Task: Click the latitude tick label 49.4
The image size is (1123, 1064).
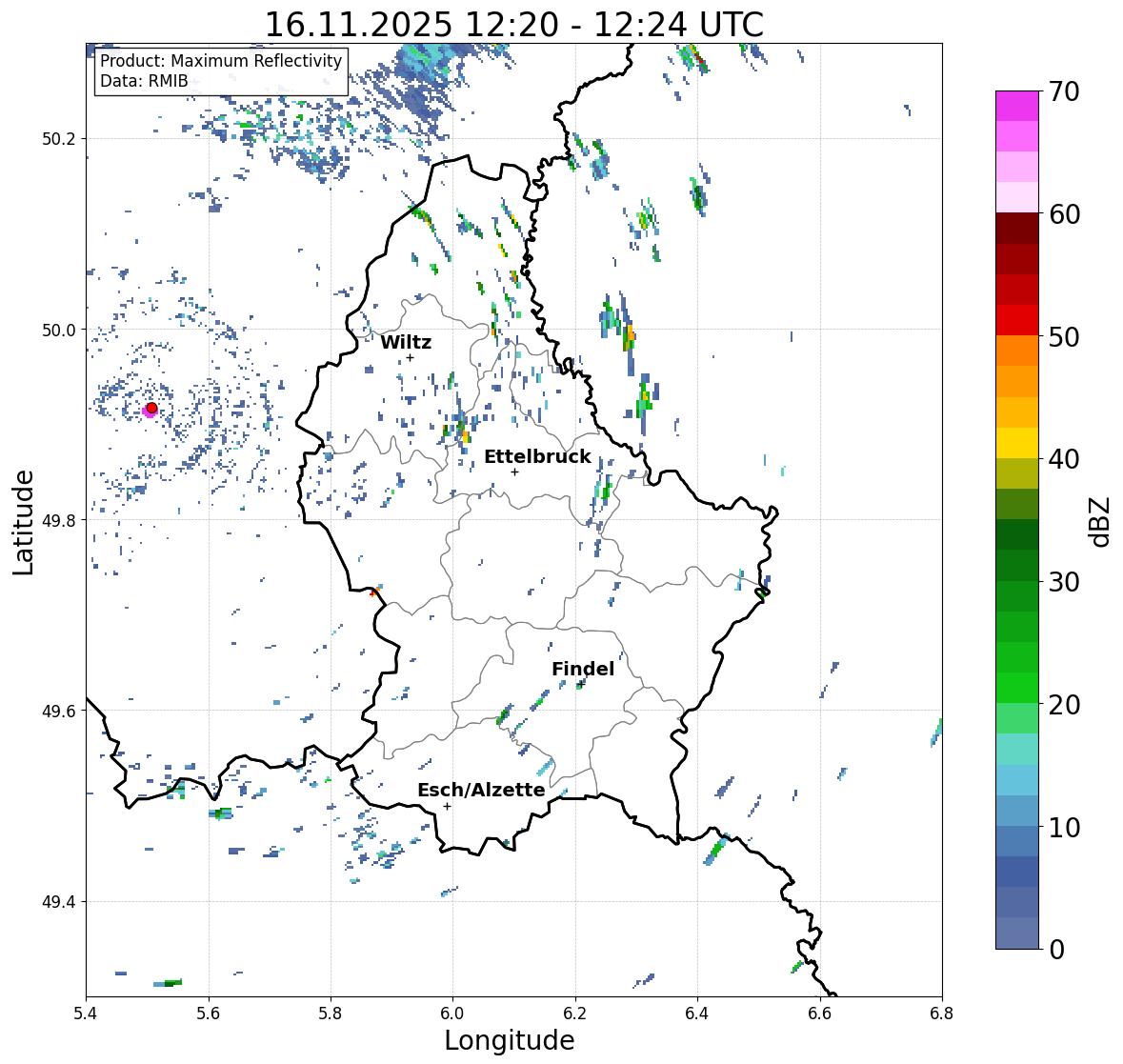Action: (59, 901)
